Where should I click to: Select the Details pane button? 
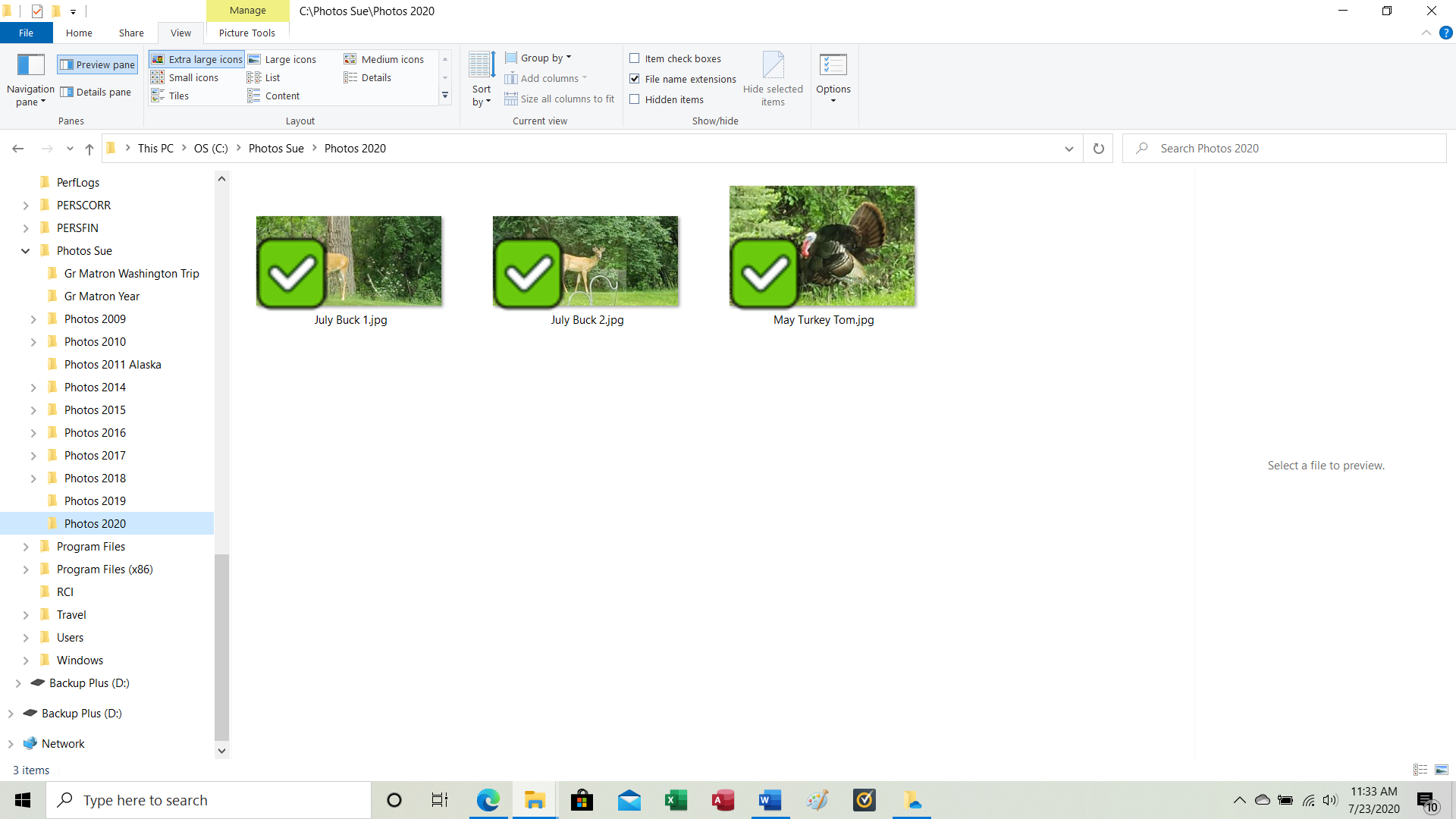click(96, 92)
